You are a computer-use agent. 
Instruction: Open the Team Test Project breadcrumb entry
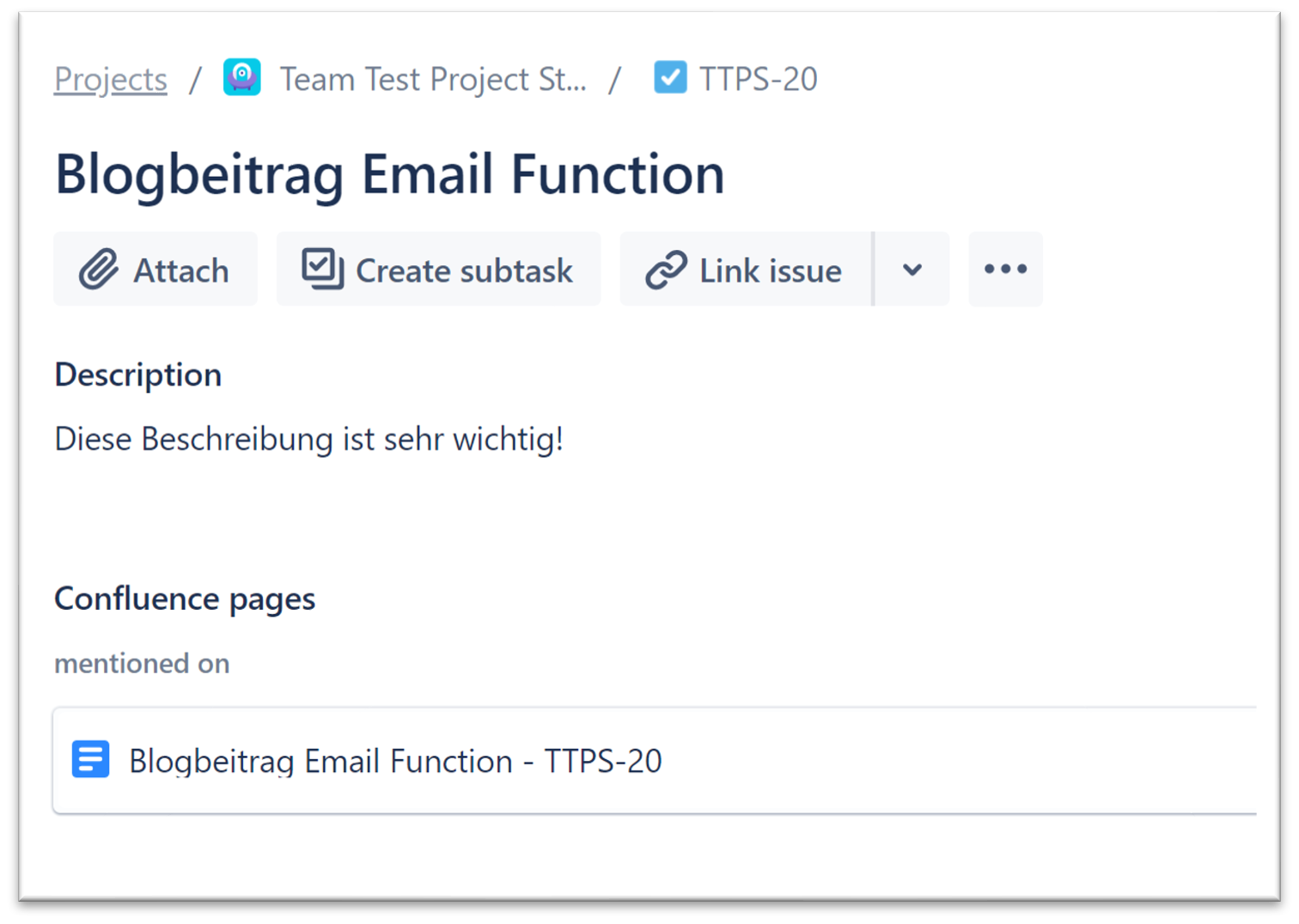433,78
